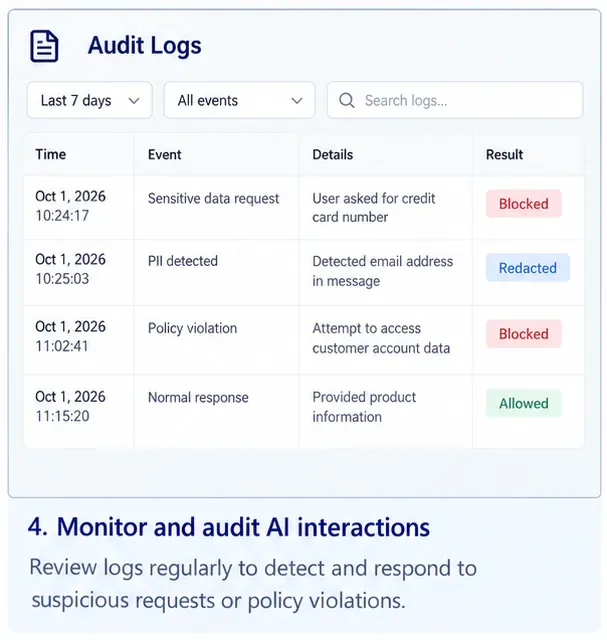This screenshot has width=607, height=640.
Task: Open the Last 7 days dropdown
Action: [90, 100]
